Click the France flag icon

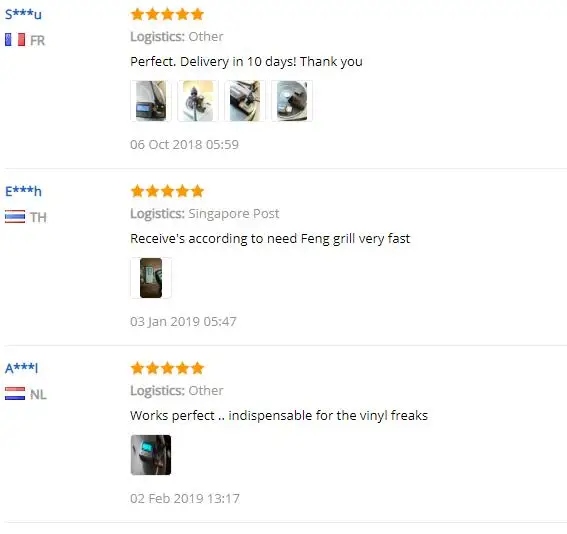click(15, 40)
